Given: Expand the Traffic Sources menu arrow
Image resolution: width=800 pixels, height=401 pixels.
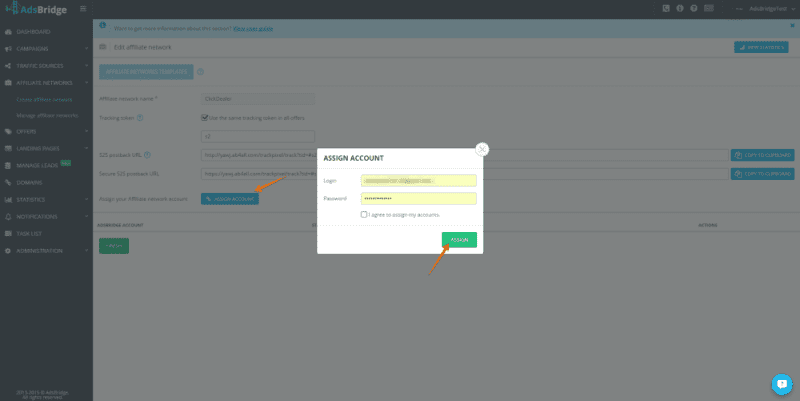Looking at the screenshot, I should tap(86, 66).
